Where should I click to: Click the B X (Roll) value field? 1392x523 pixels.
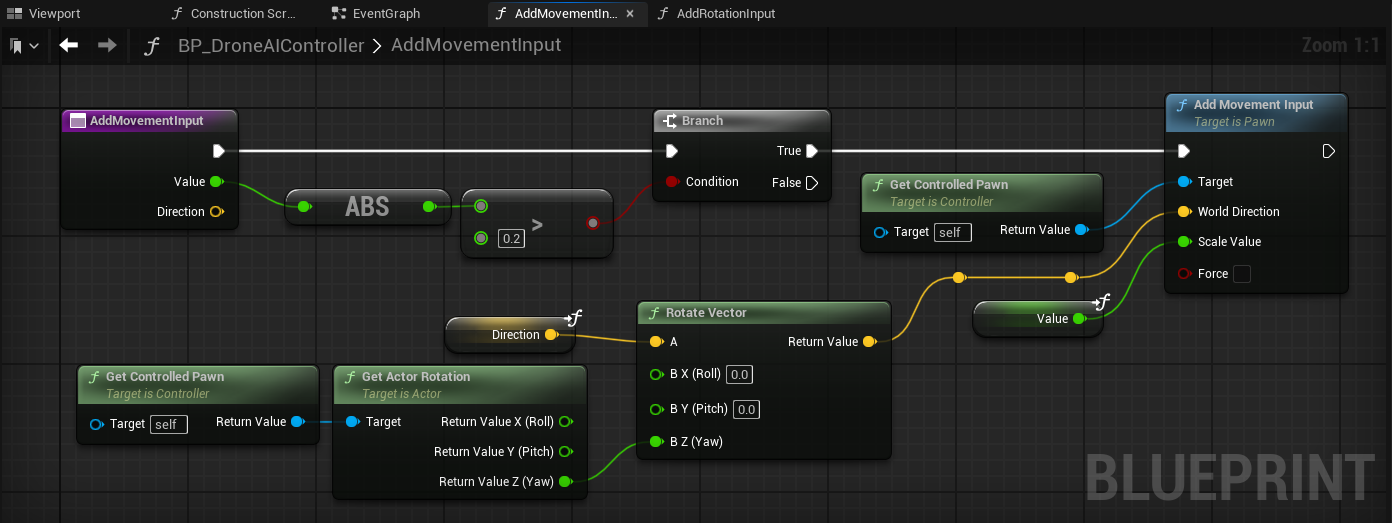(x=740, y=375)
